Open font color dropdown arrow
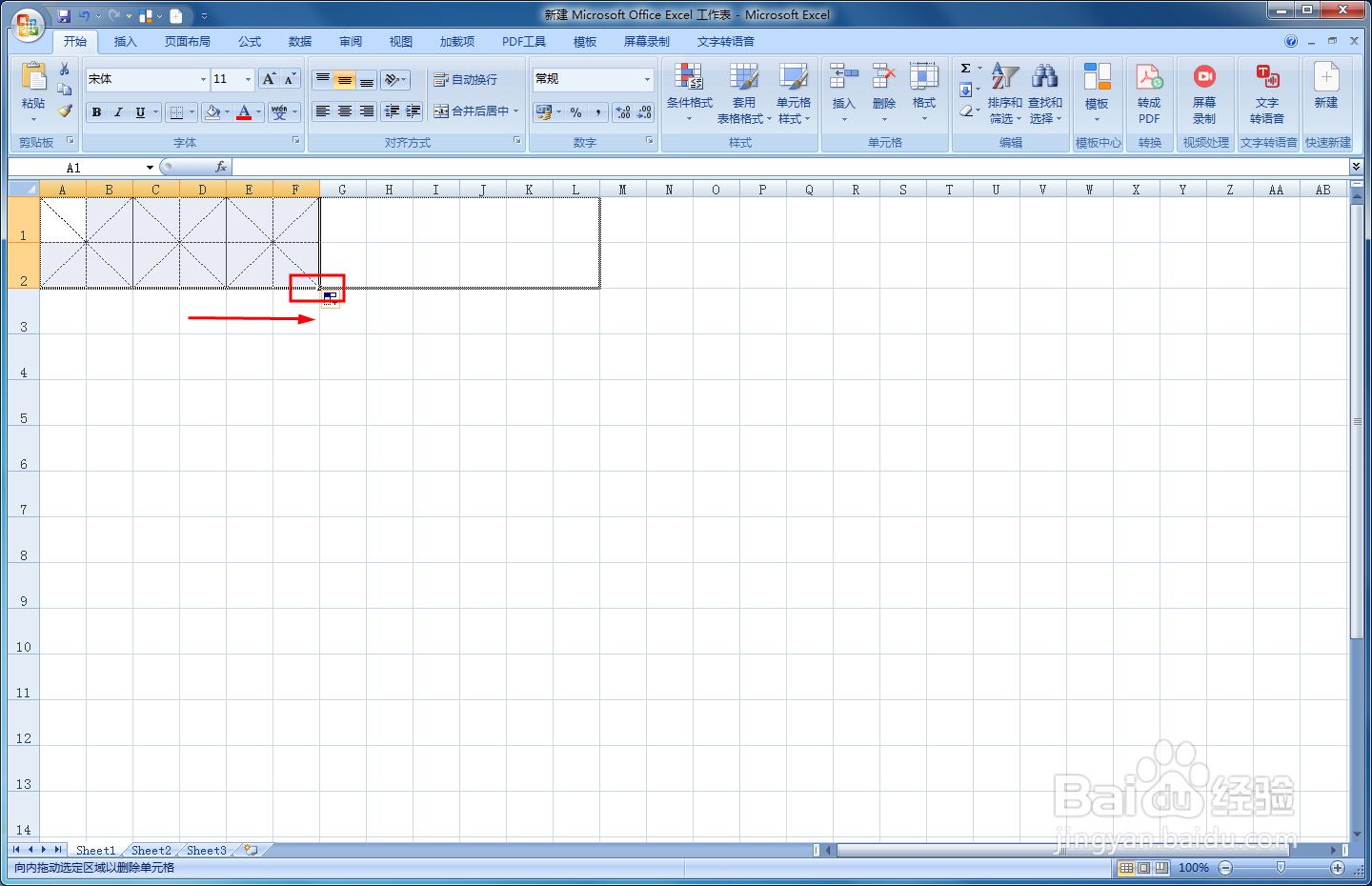 click(x=258, y=112)
